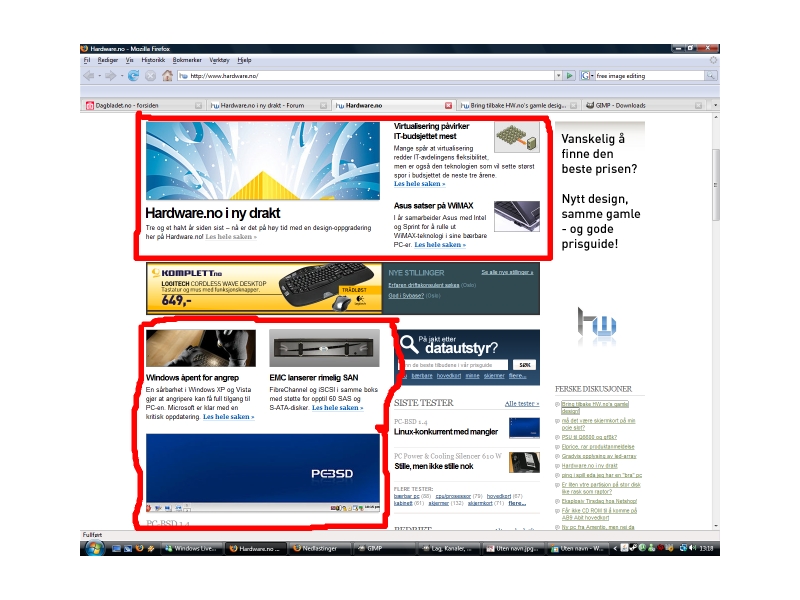This screenshot has height=600, width=800.
Task: Open the Vis menu
Action: point(130,60)
